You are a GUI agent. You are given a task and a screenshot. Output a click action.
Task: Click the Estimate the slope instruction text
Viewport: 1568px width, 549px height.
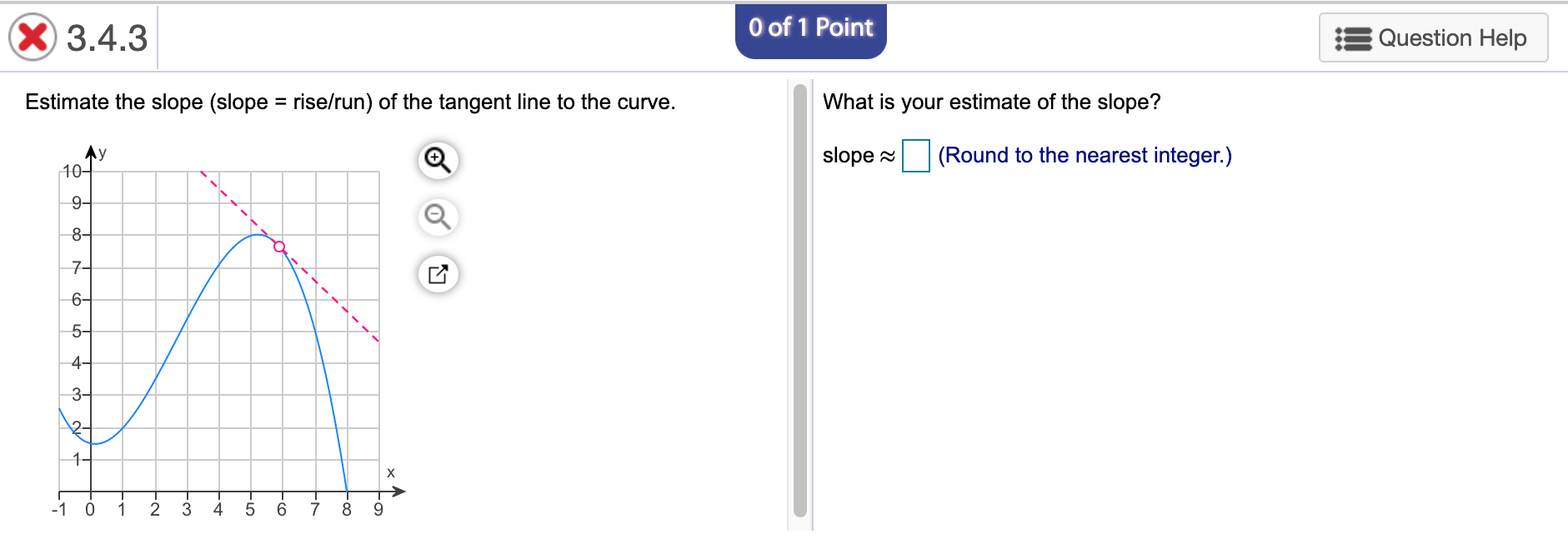[350, 102]
